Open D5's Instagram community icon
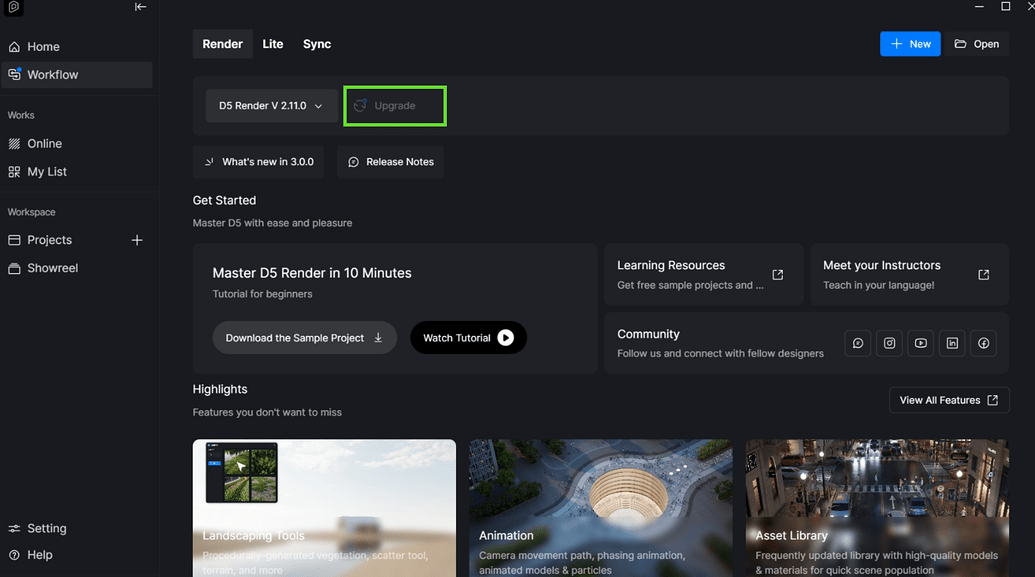1035x577 pixels. point(889,343)
